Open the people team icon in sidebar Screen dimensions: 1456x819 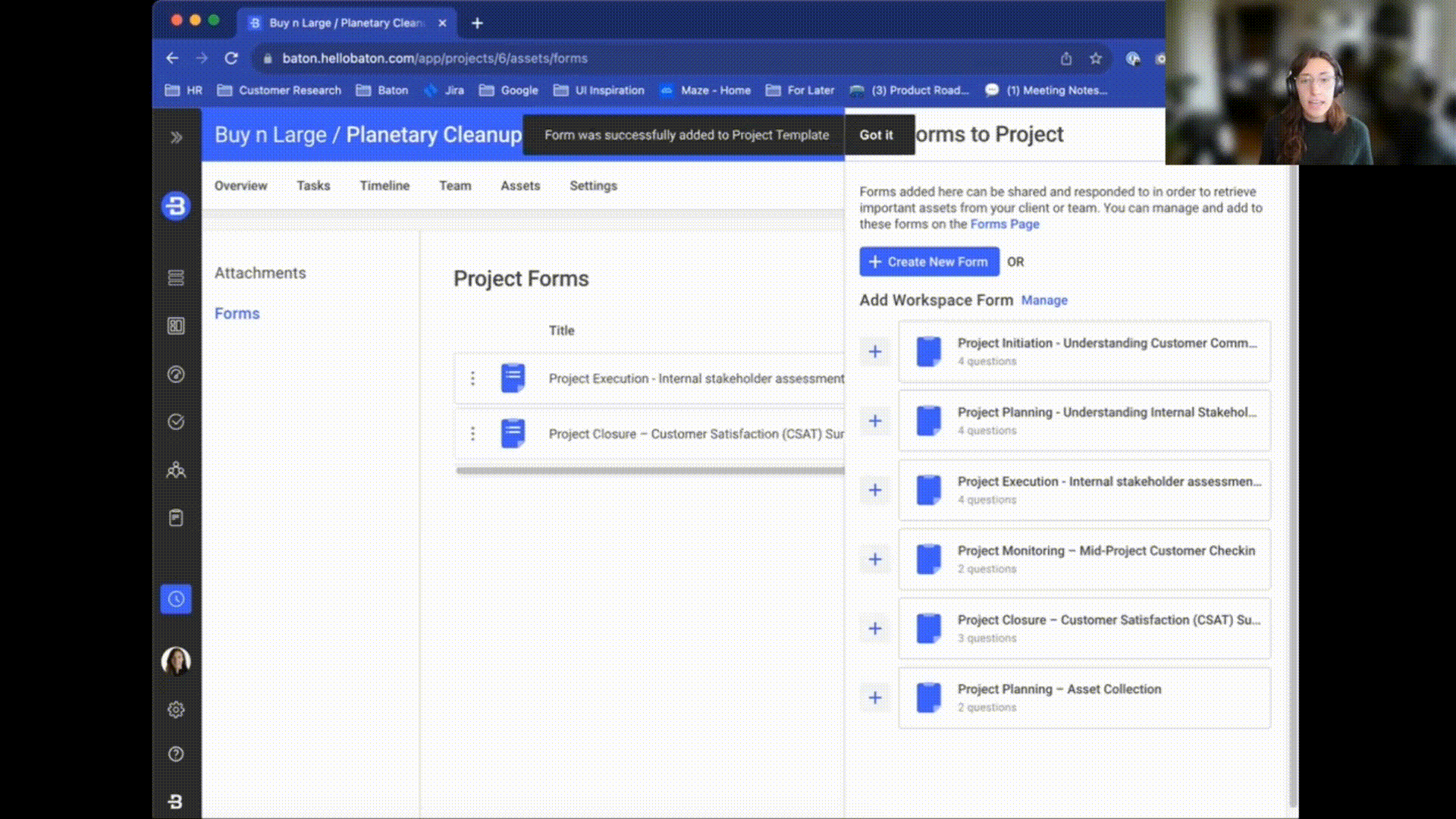point(176,470)
